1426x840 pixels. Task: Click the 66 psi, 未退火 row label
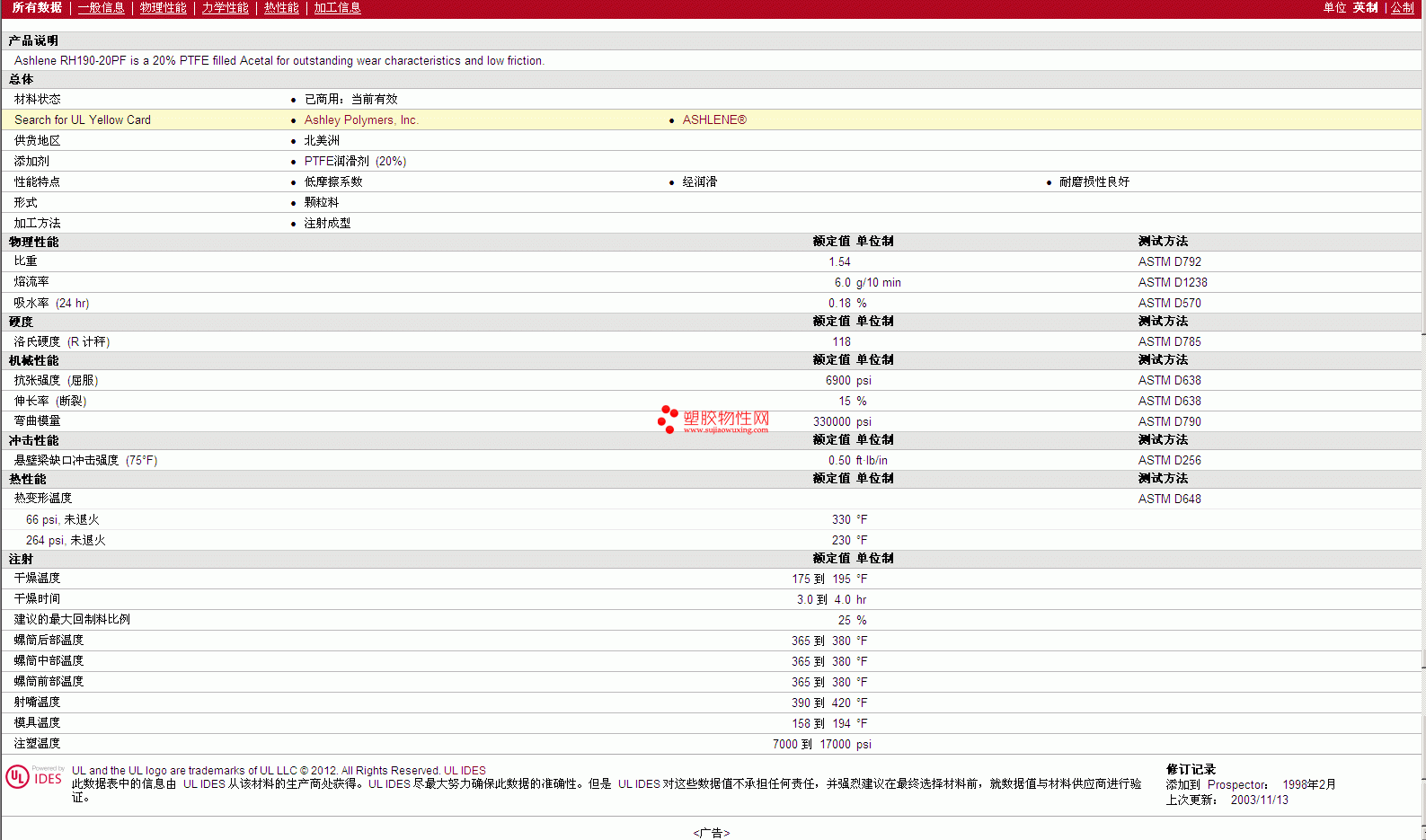click(63, 520)
